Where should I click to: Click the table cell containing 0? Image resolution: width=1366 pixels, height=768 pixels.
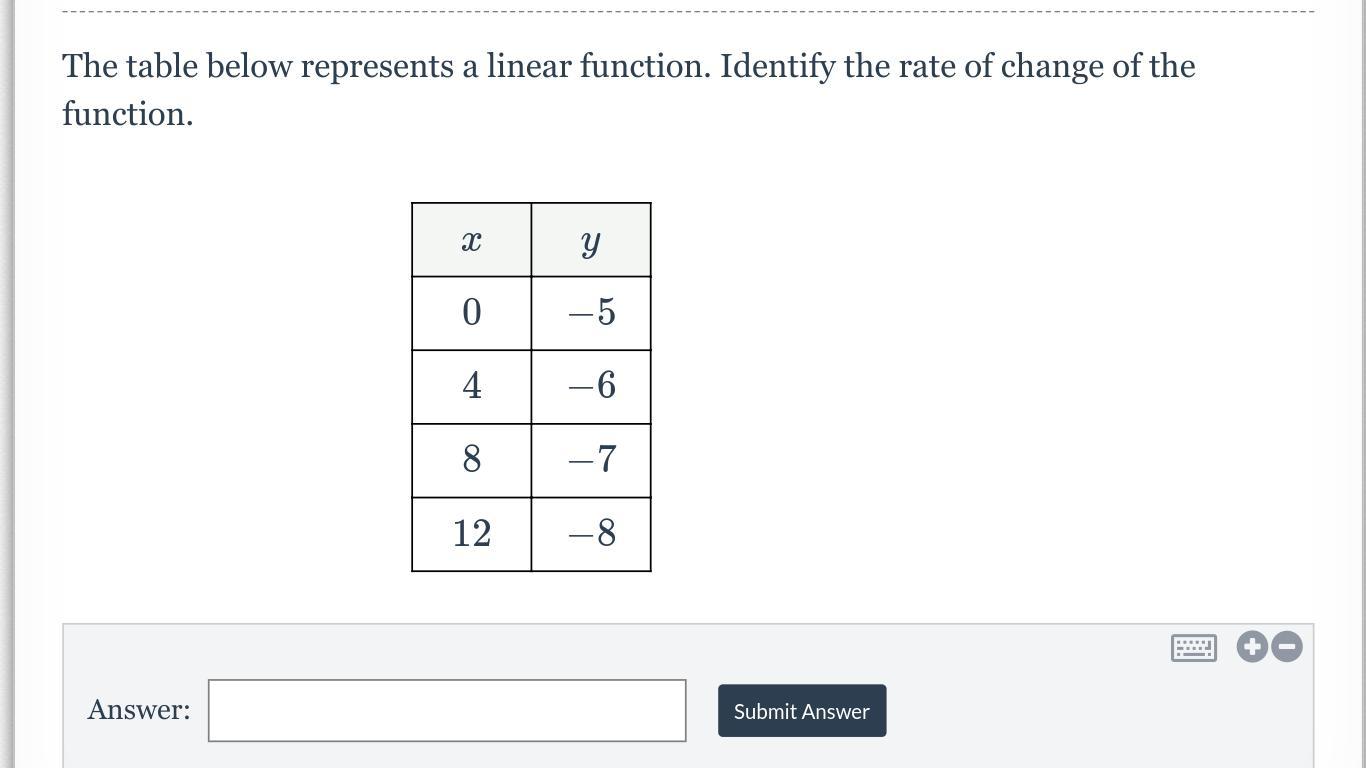pos(471,313)
